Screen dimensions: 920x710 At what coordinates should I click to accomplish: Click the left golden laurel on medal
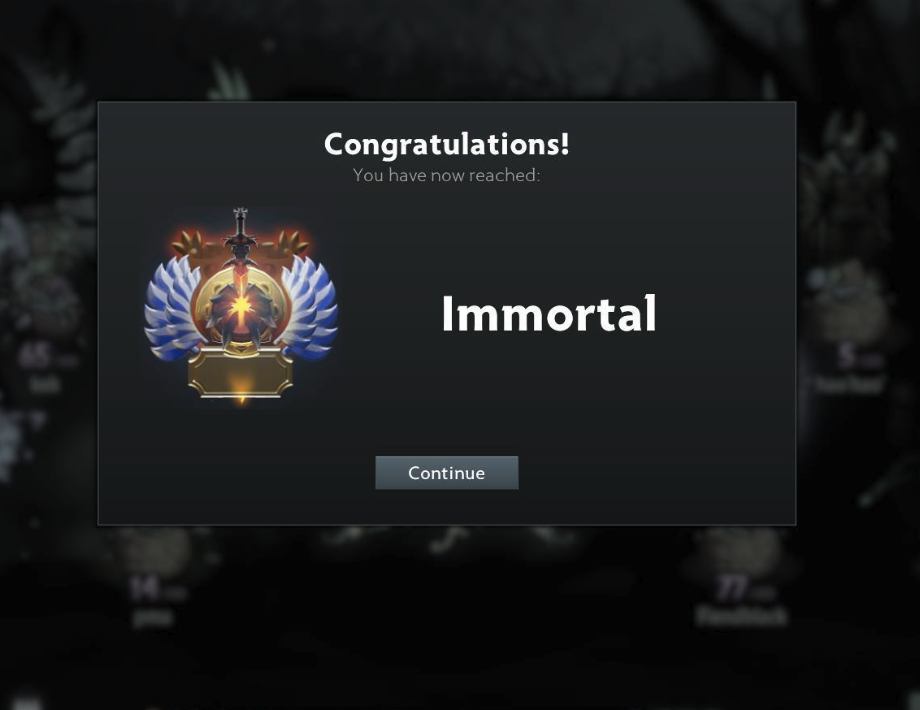point(189,244)
